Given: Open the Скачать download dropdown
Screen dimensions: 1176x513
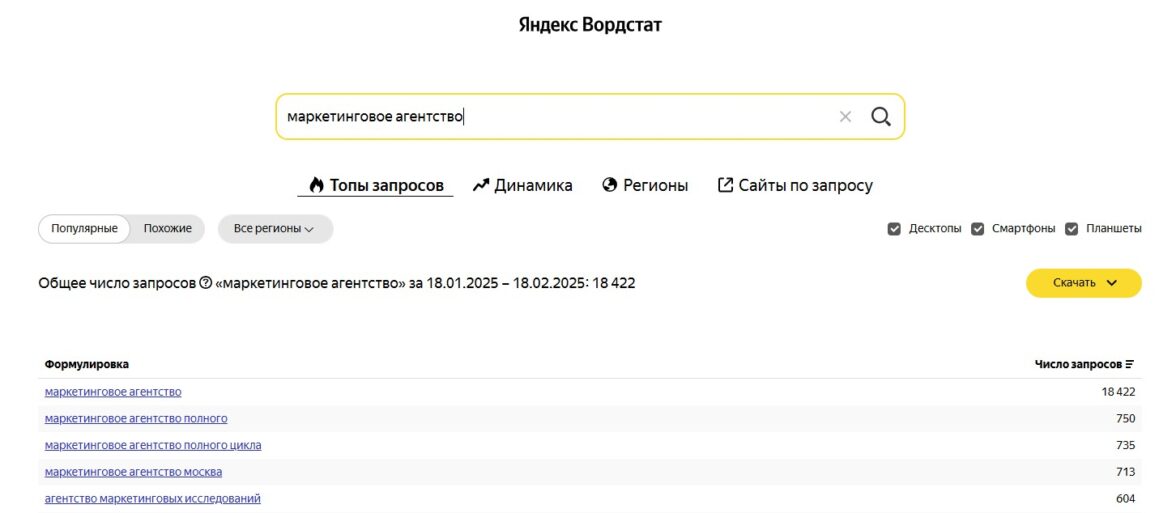Looking at the screenshot, I should pyautogui.click(x=1083, y=283).
